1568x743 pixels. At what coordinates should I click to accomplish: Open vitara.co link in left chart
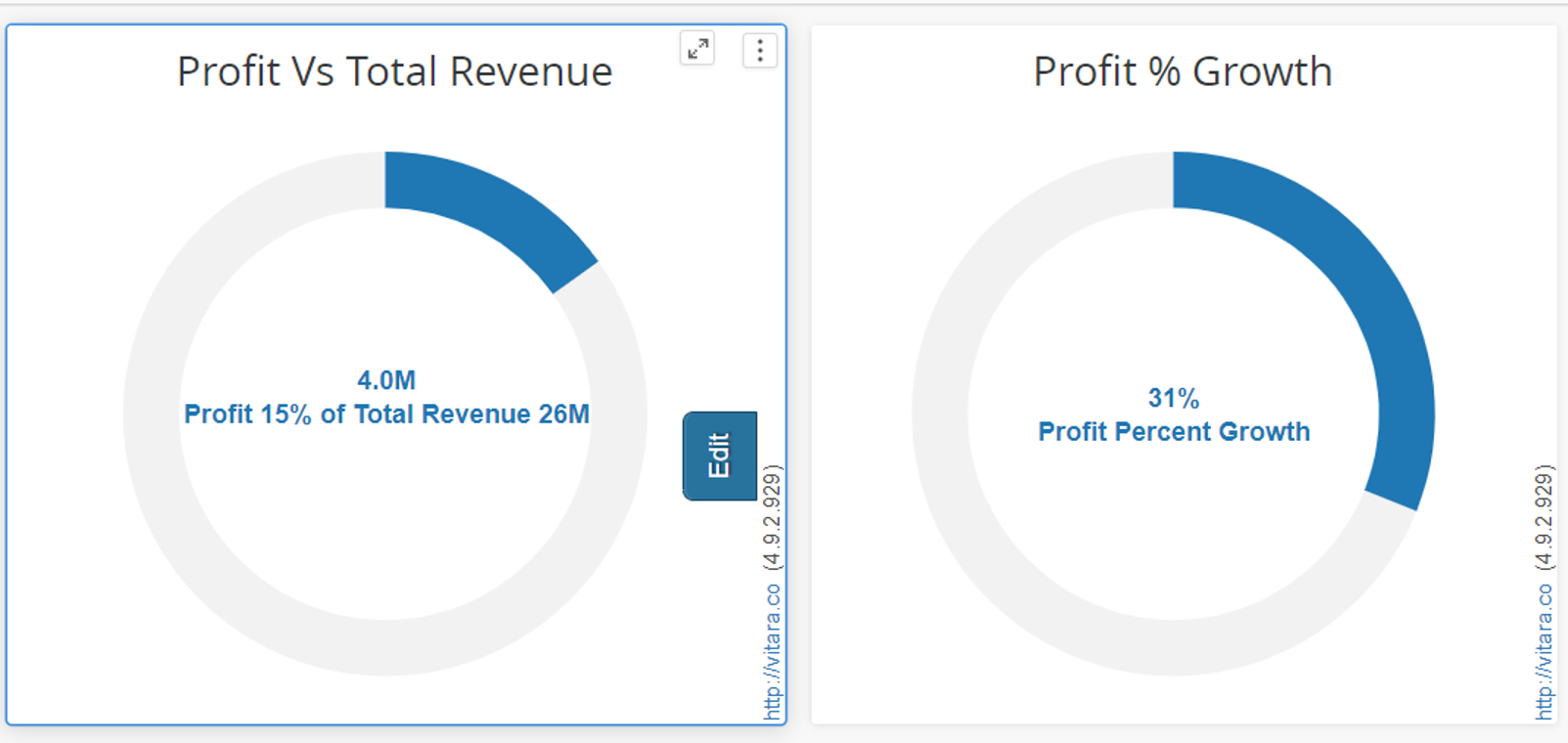coord(773,652)
